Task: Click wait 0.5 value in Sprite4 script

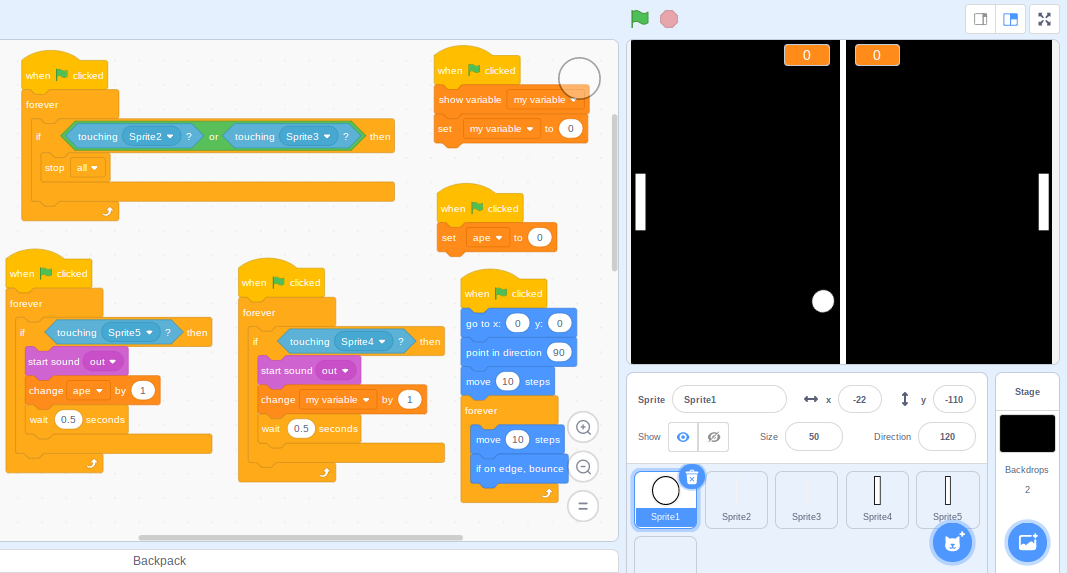Action: [301, 429]
